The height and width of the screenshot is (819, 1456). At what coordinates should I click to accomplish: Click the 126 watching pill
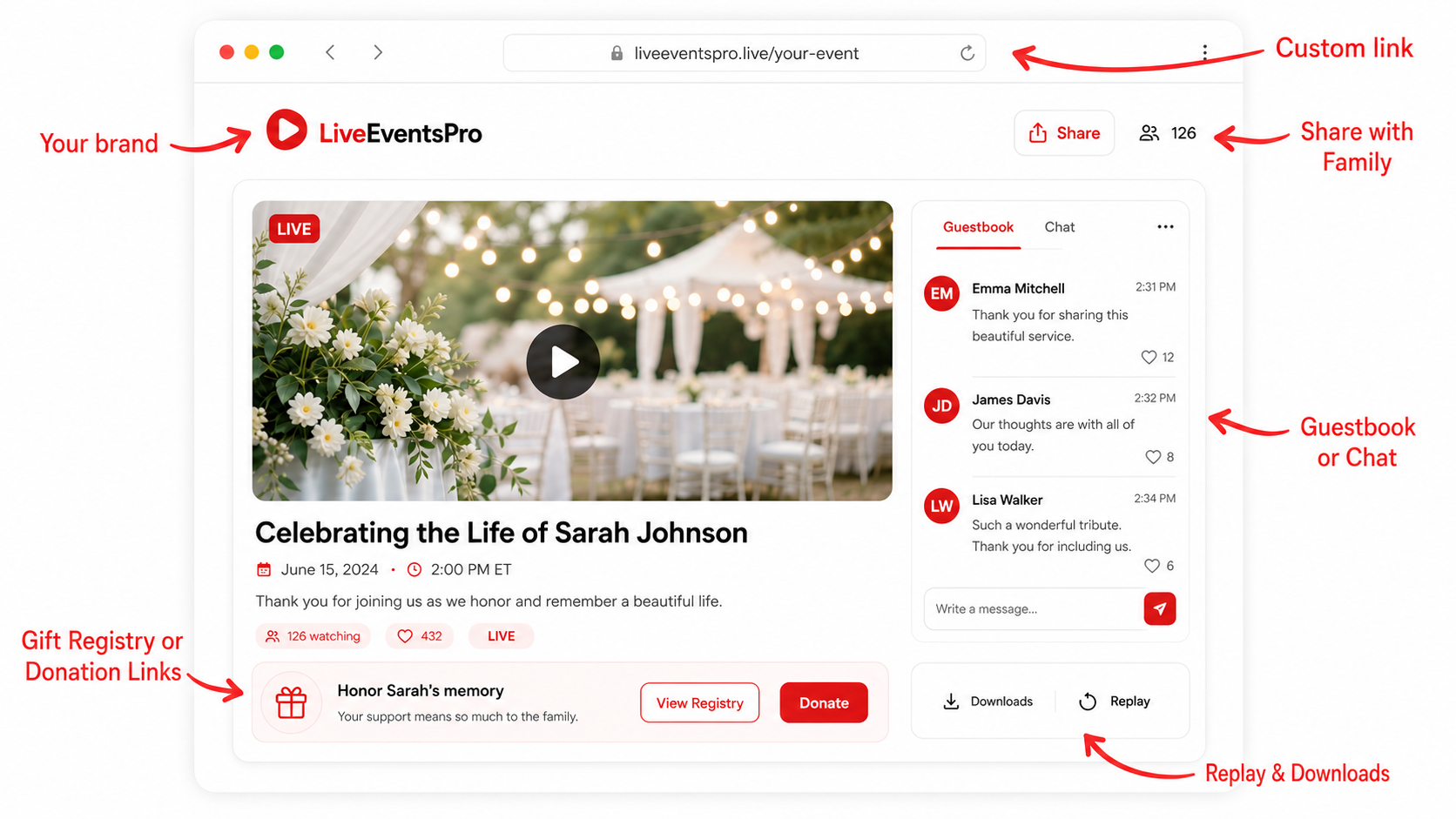[313, 636]
